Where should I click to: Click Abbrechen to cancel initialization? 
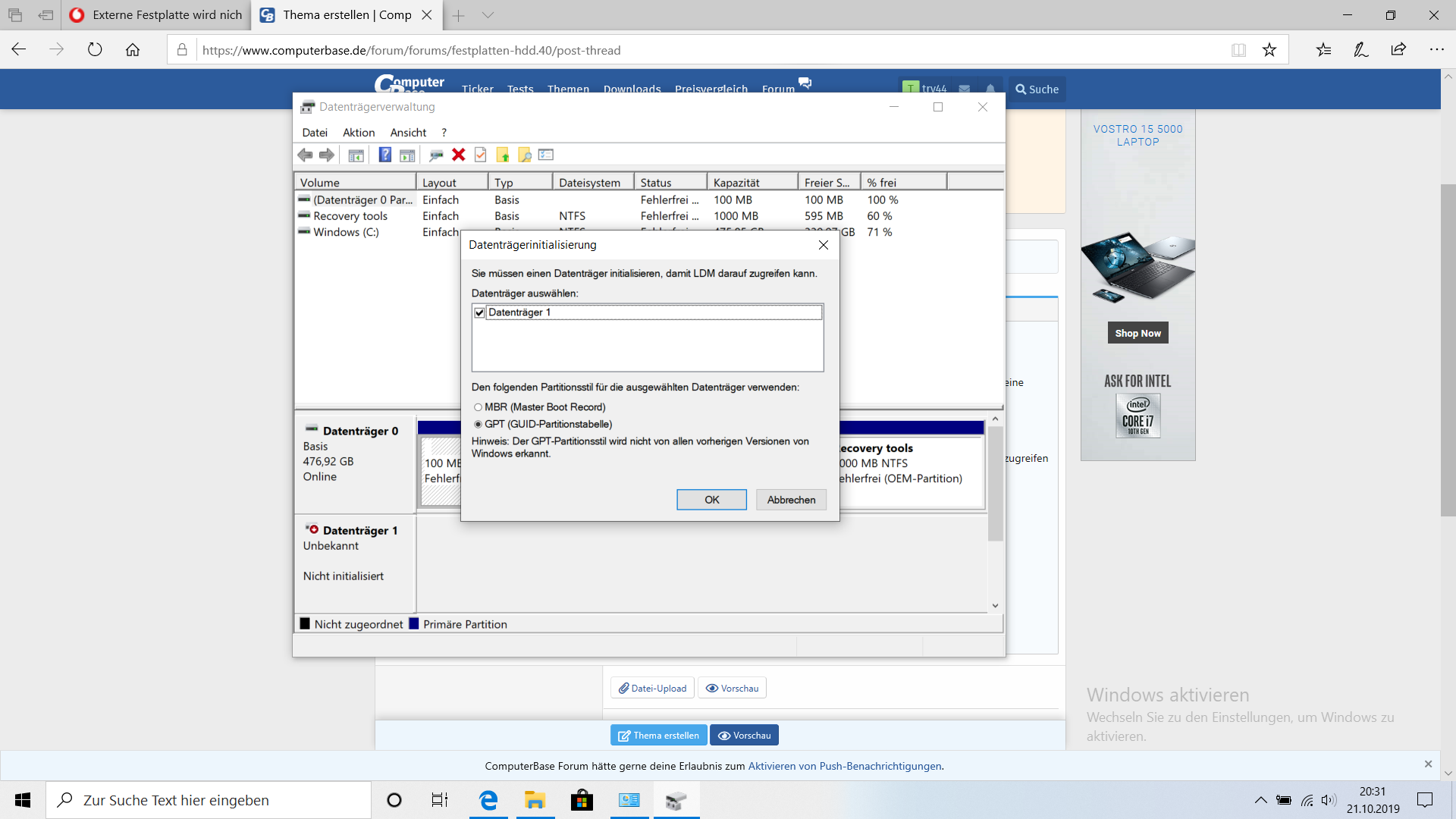coord(791,500)
